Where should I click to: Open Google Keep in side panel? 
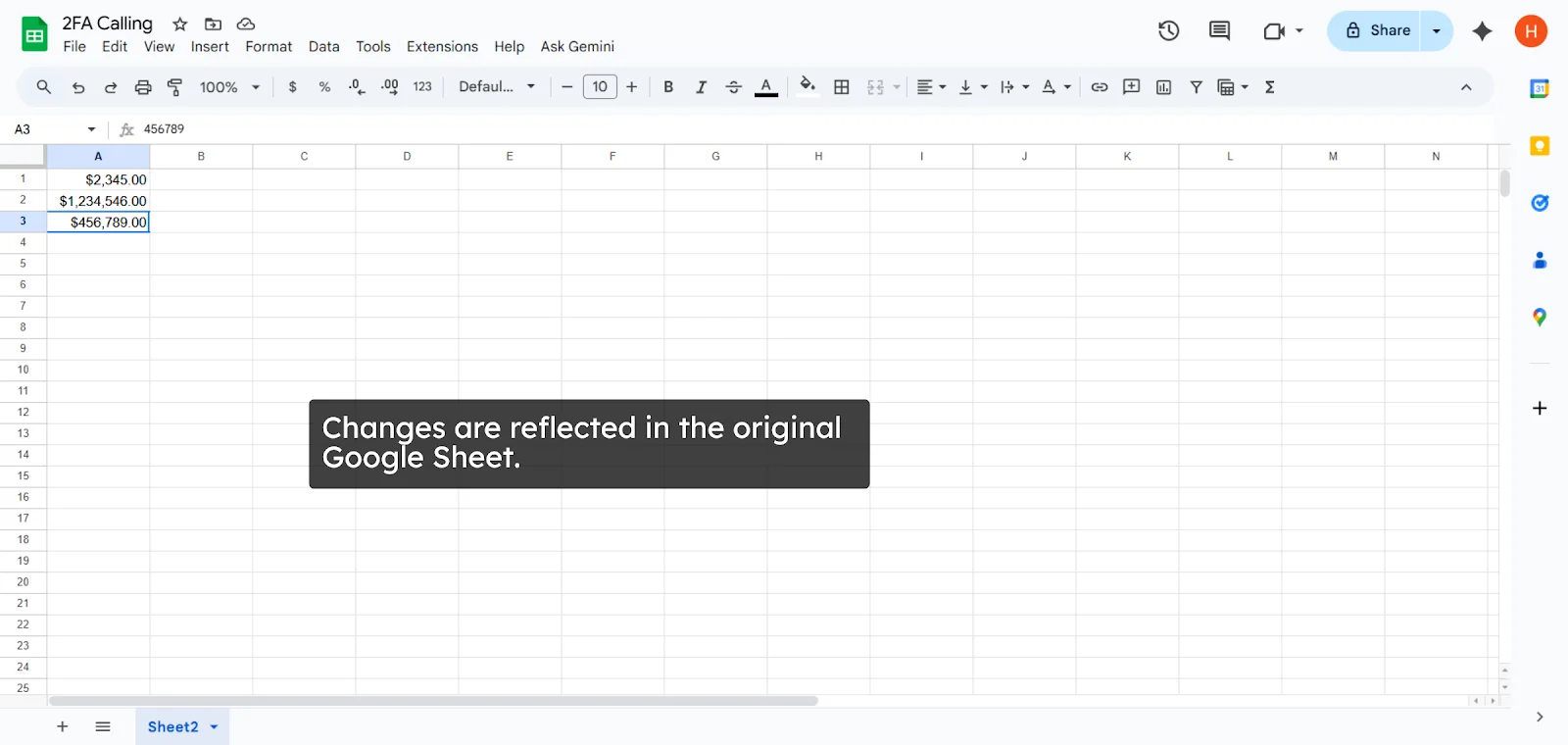(x=1540, y=146)
